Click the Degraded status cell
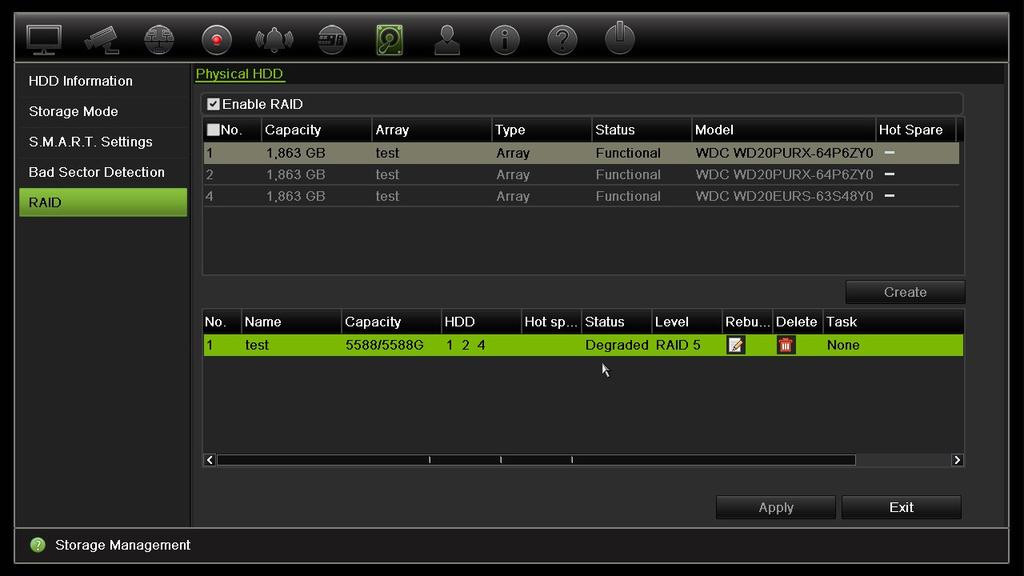 (x=616, y=345)
